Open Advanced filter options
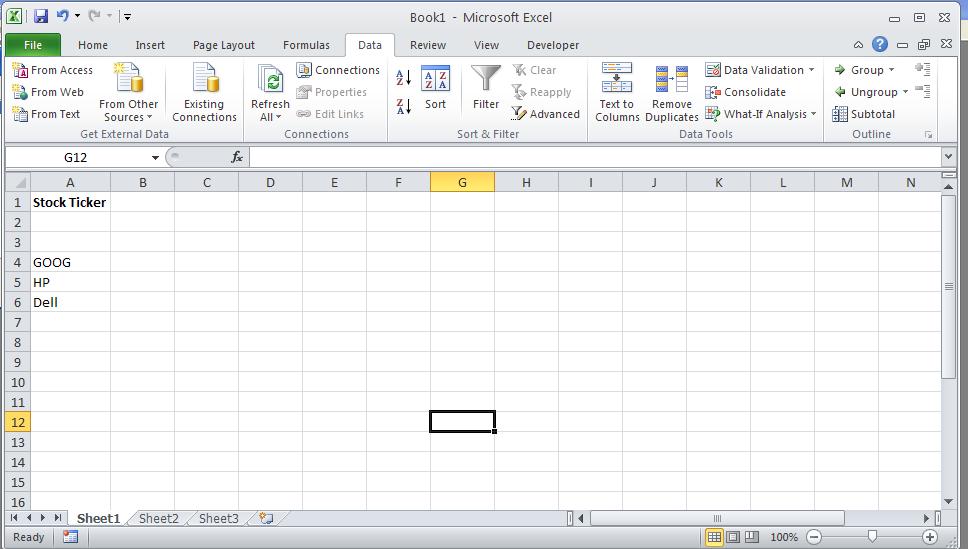 pyautogui.click(x=546, y=114)
